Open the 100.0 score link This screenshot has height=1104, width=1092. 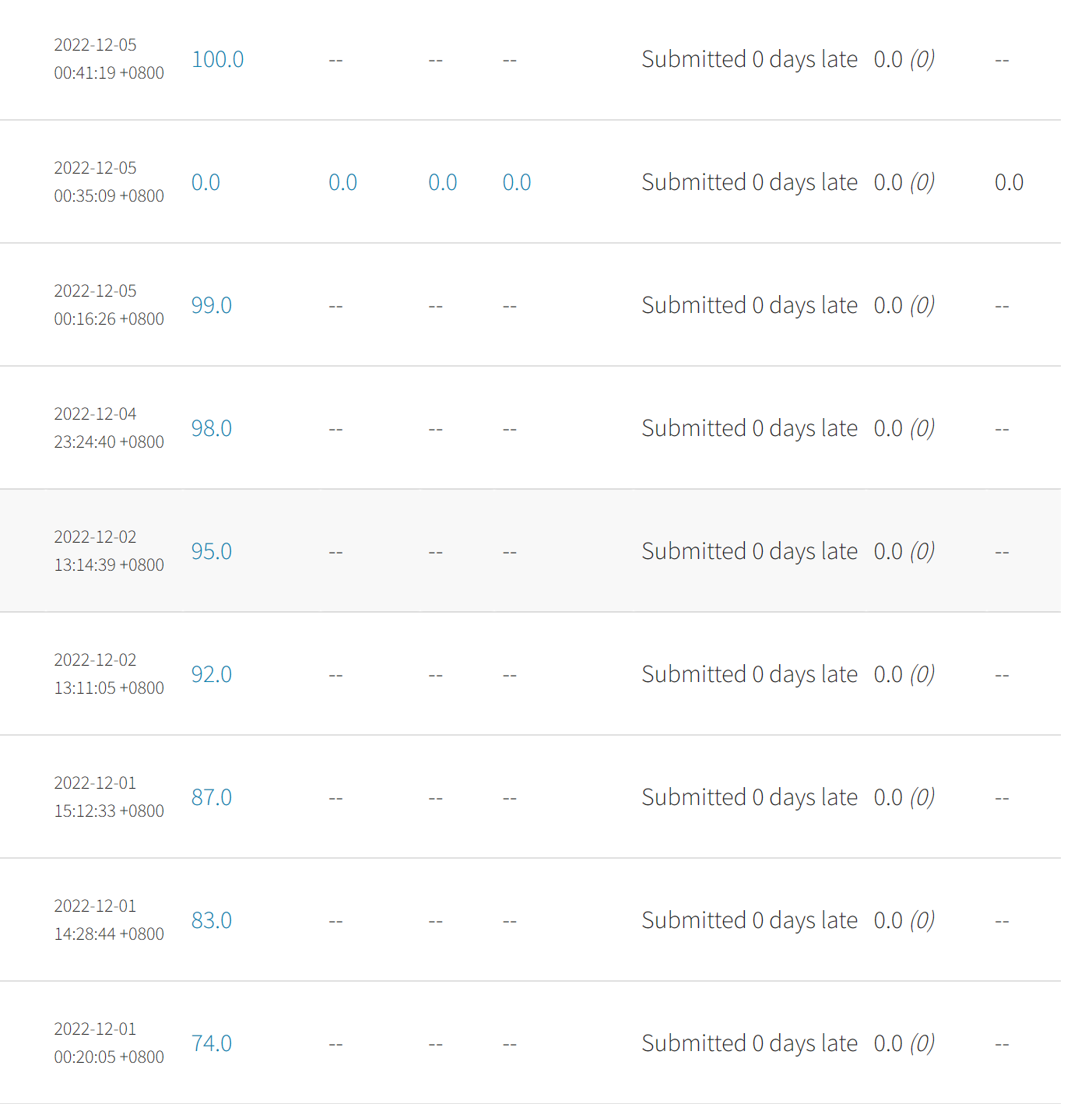tap(217, 60)
